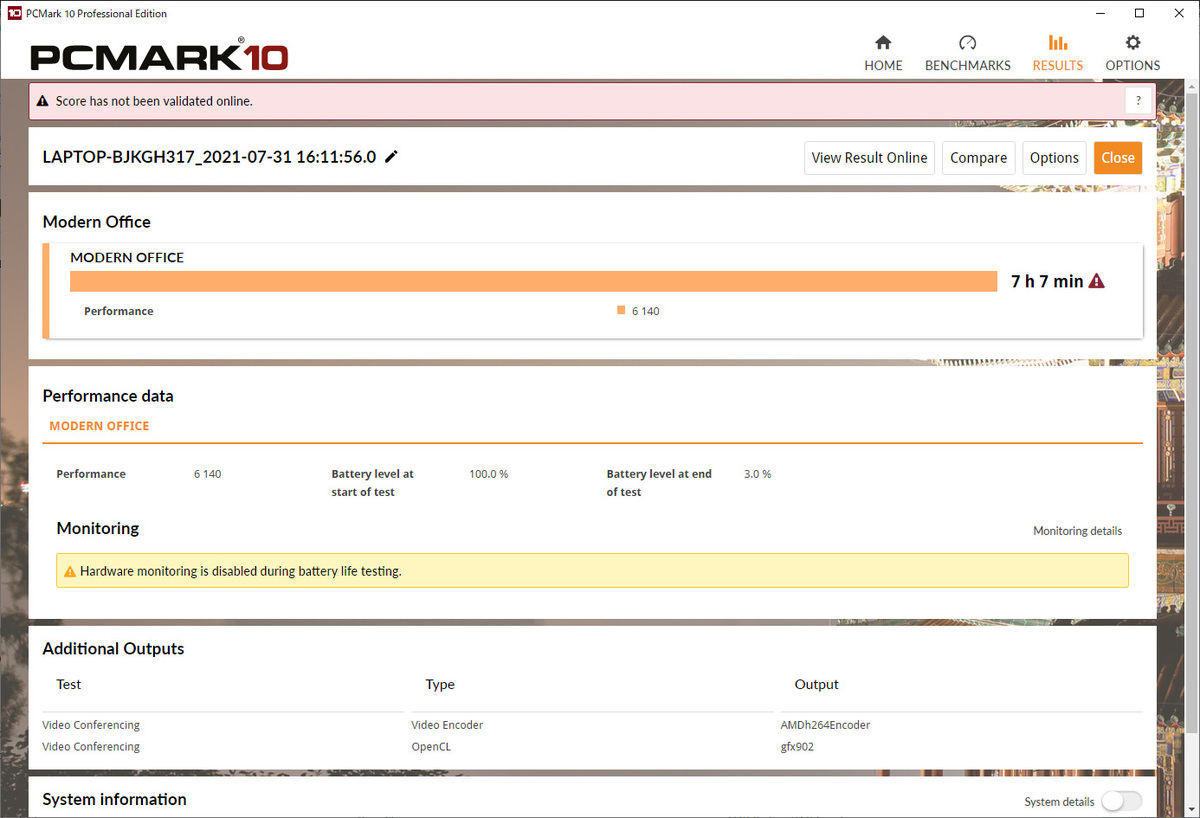The width and height of the screenshot is (1200, 818).
Task: Click the help question mark button
Action: [1138, 101]
